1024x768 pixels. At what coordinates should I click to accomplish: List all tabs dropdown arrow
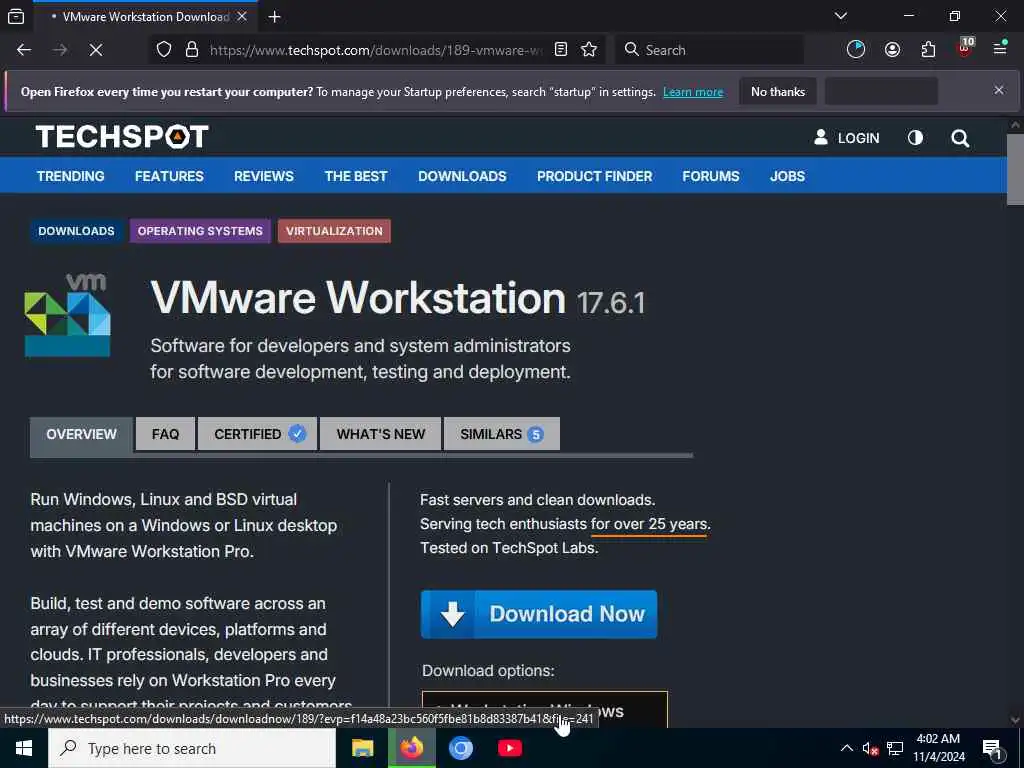(841, 16)
